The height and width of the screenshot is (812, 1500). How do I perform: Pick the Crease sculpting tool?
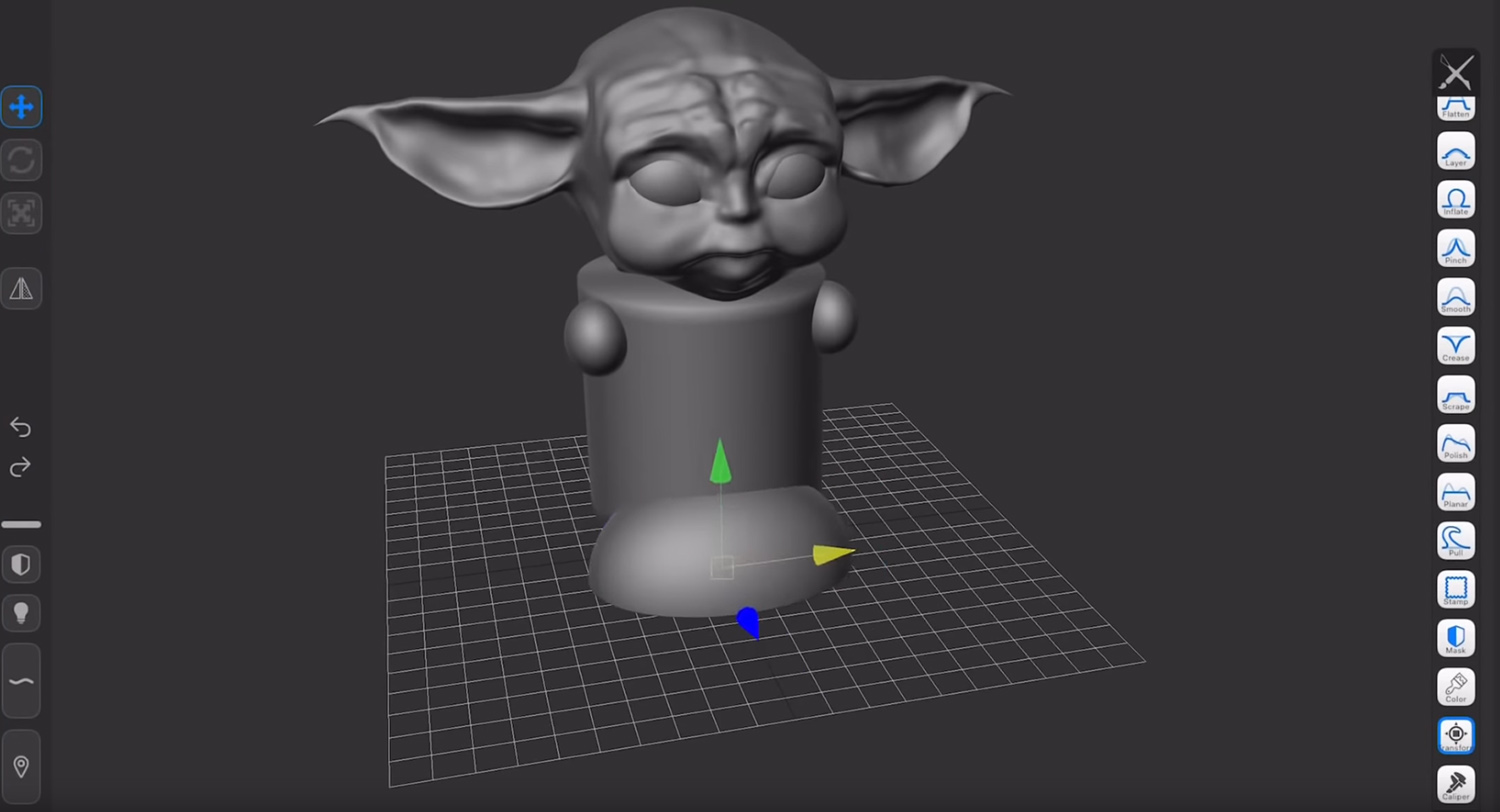1455,346
